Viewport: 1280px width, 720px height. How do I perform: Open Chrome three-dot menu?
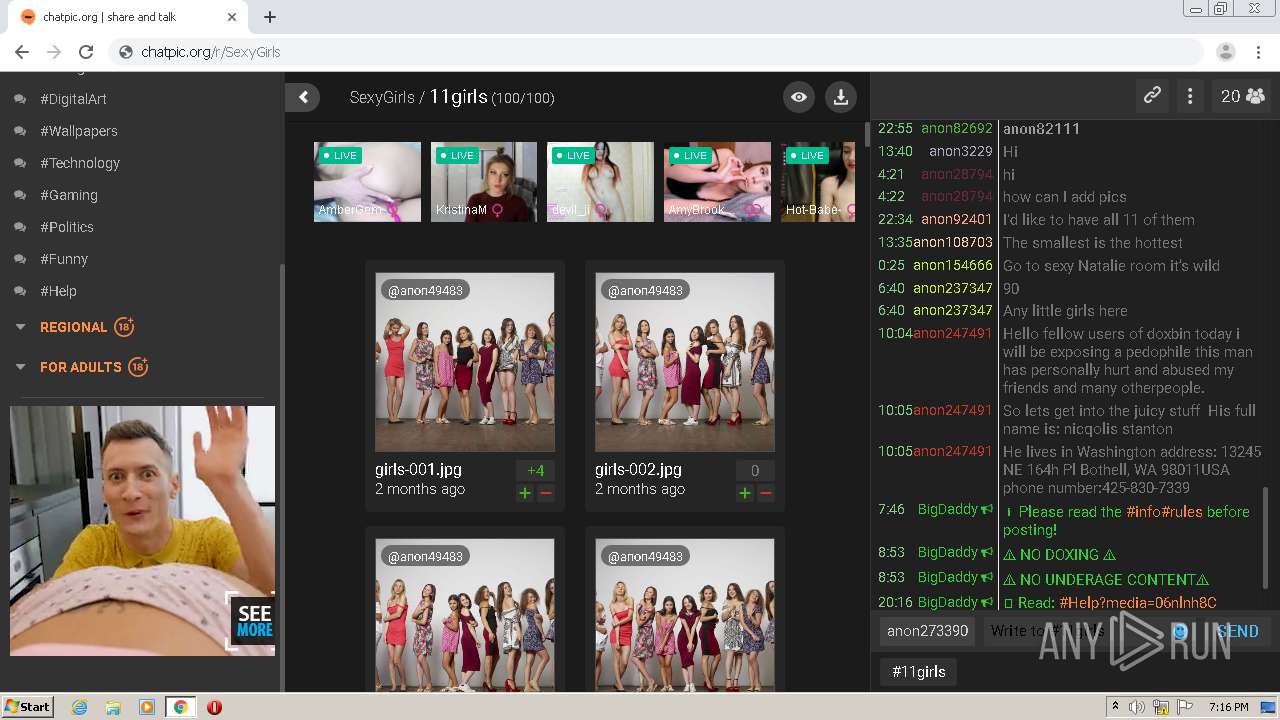click(x=1258, y=52)
